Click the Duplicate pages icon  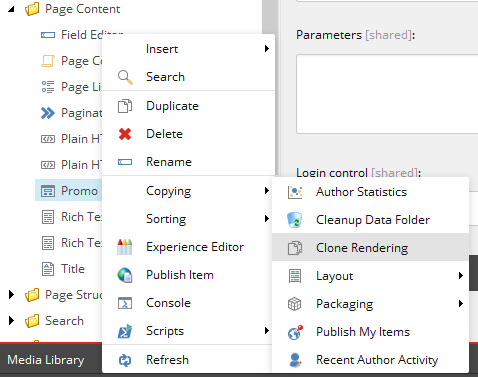pyautogui.click(x=125, y=106)
